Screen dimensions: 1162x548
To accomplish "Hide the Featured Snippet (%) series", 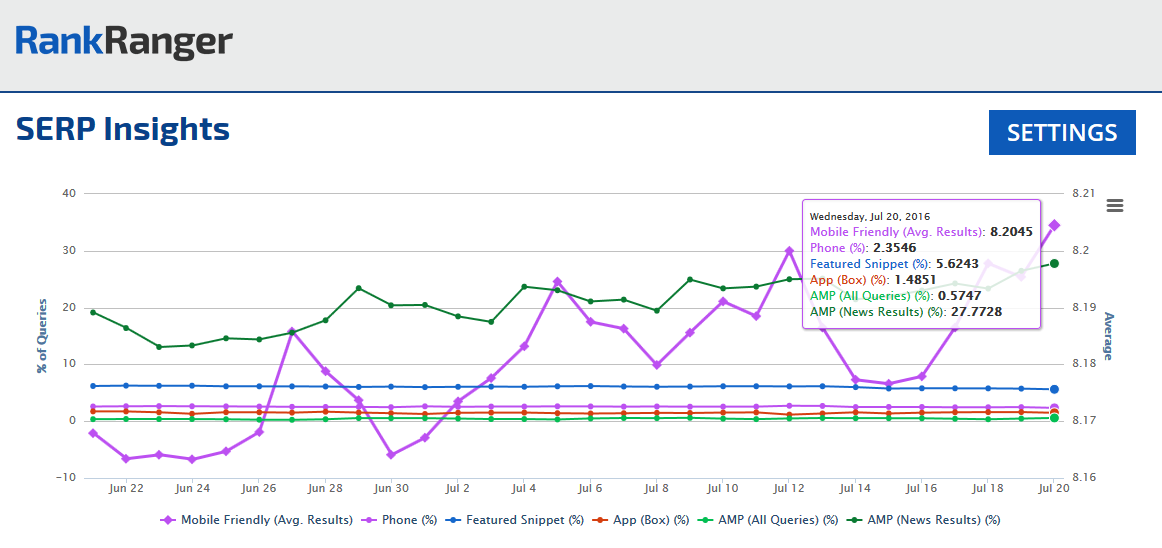I will [515, 520].
